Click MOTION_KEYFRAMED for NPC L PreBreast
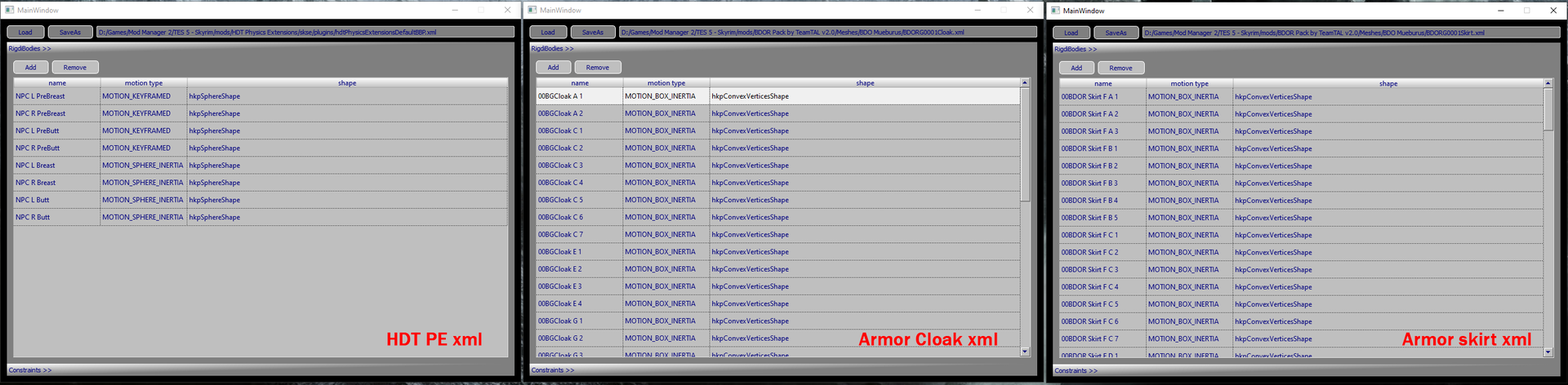 [136, 96]
